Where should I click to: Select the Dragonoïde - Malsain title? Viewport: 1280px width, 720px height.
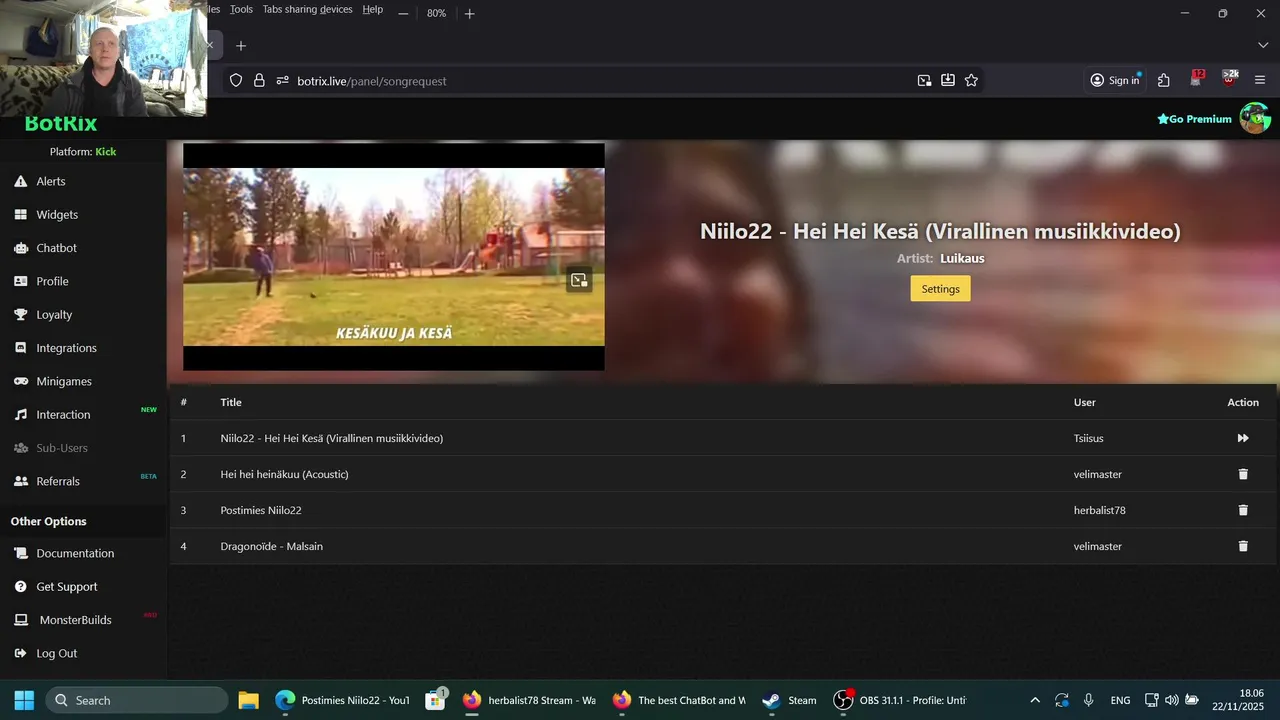click(x=271, y=546)
